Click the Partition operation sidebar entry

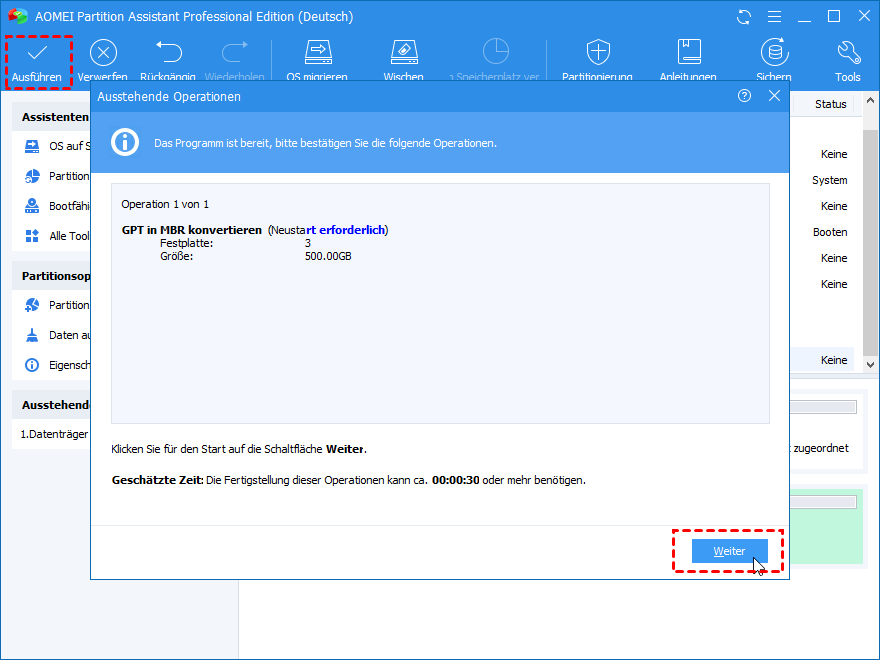pyautogui.click(x=57, y=305)
